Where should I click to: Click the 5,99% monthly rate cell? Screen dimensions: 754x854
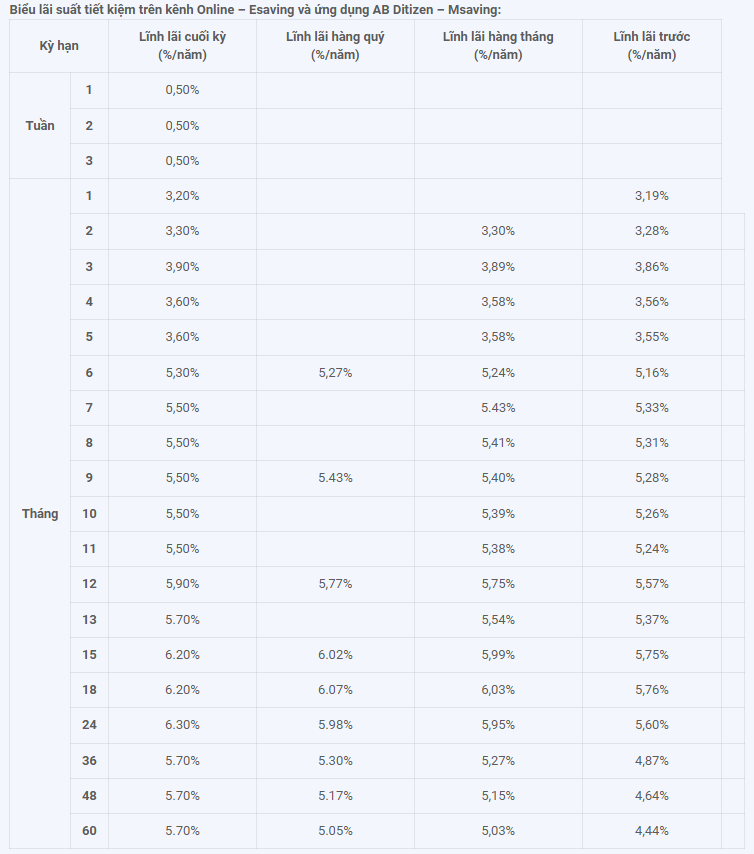498,655
